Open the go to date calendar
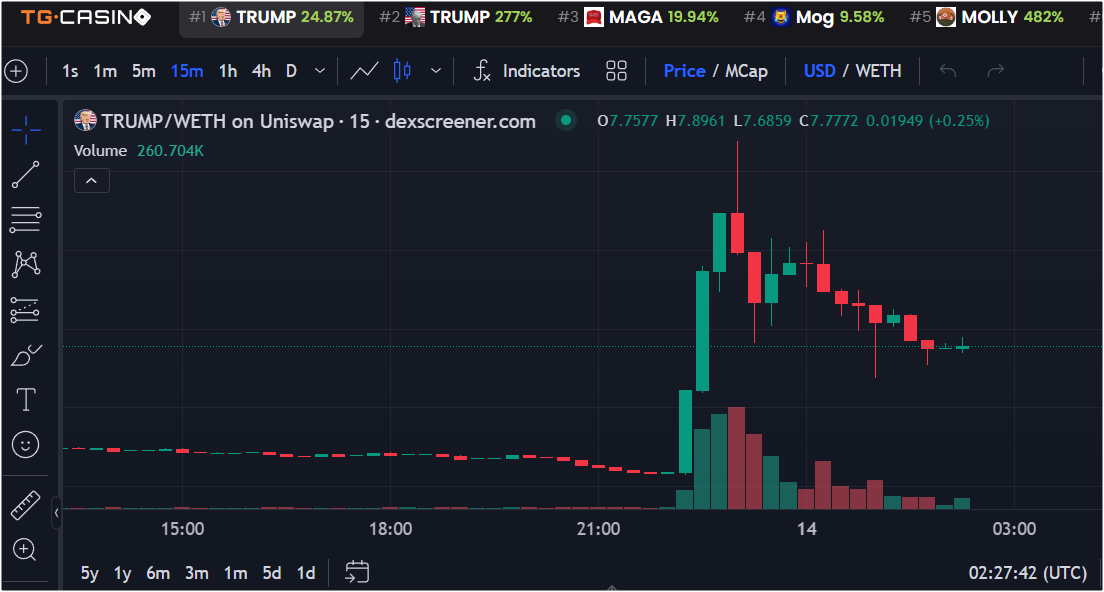1104x592 pixels. [357, 572]
